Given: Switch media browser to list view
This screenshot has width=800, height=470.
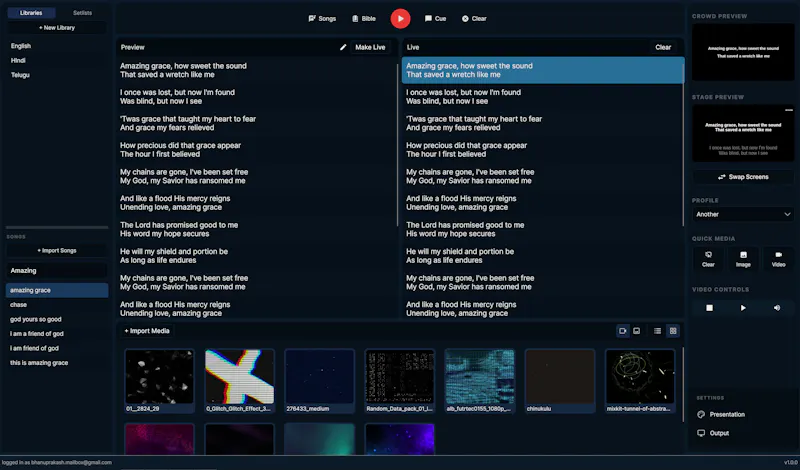Looking at the screenshot, I should coord(657,331).
